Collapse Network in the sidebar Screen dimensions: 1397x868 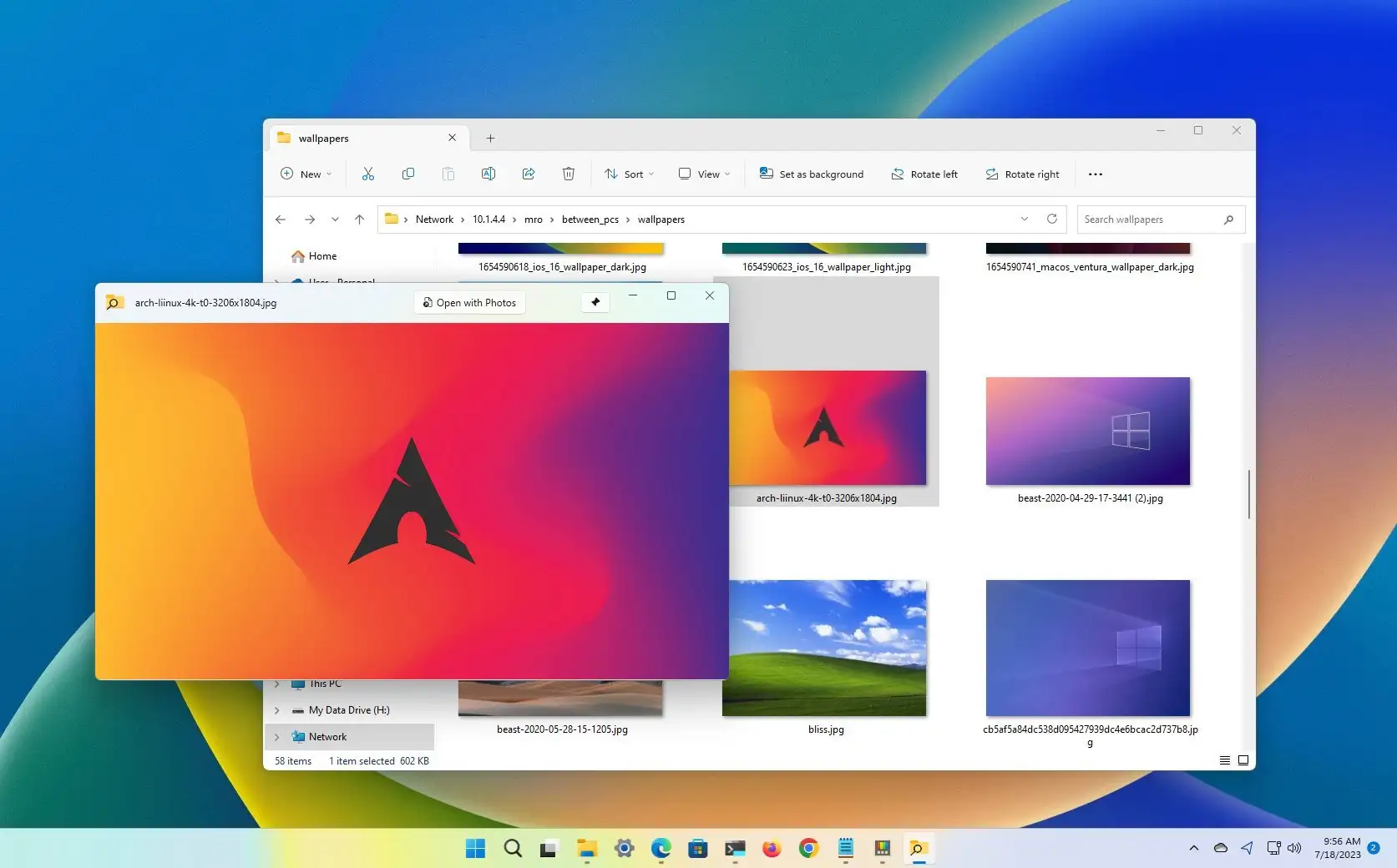pos(277,736)
